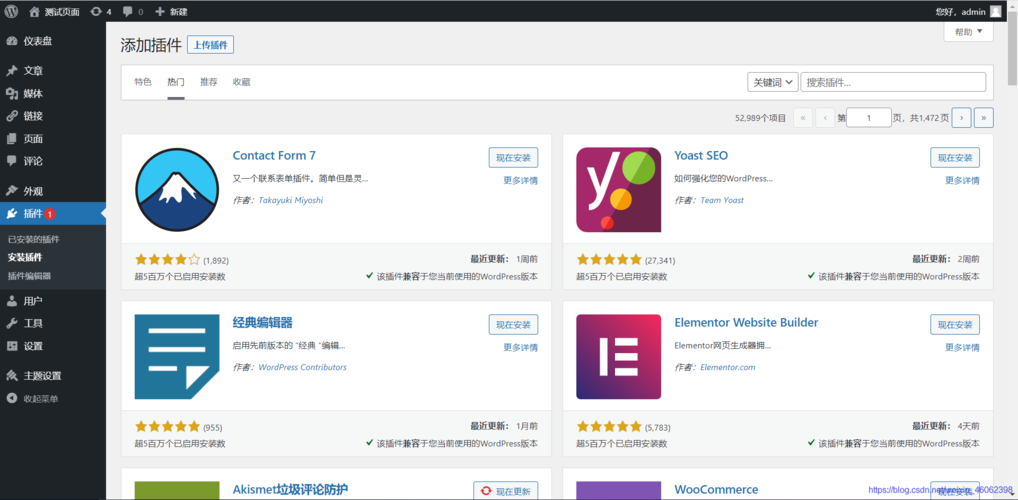Install Contact Form 7 with 现在安装
The height and width of the screenshot is (500, 1018).
tap(514, 158)
